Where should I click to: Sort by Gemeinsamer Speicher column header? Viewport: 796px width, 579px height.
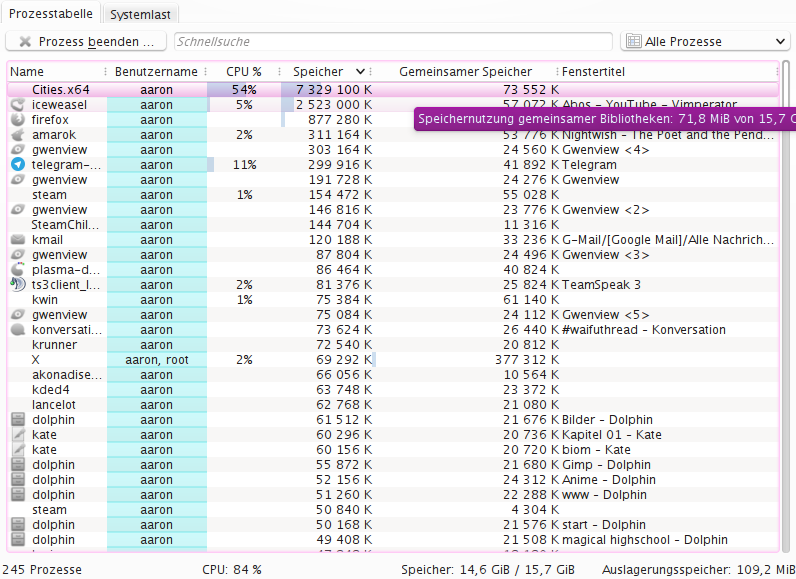[x=466, y=72]
